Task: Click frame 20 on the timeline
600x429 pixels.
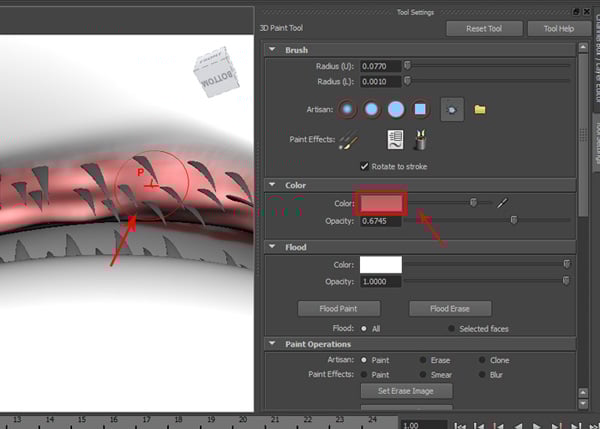Action: pyautogui.click(x=243, y=421)
